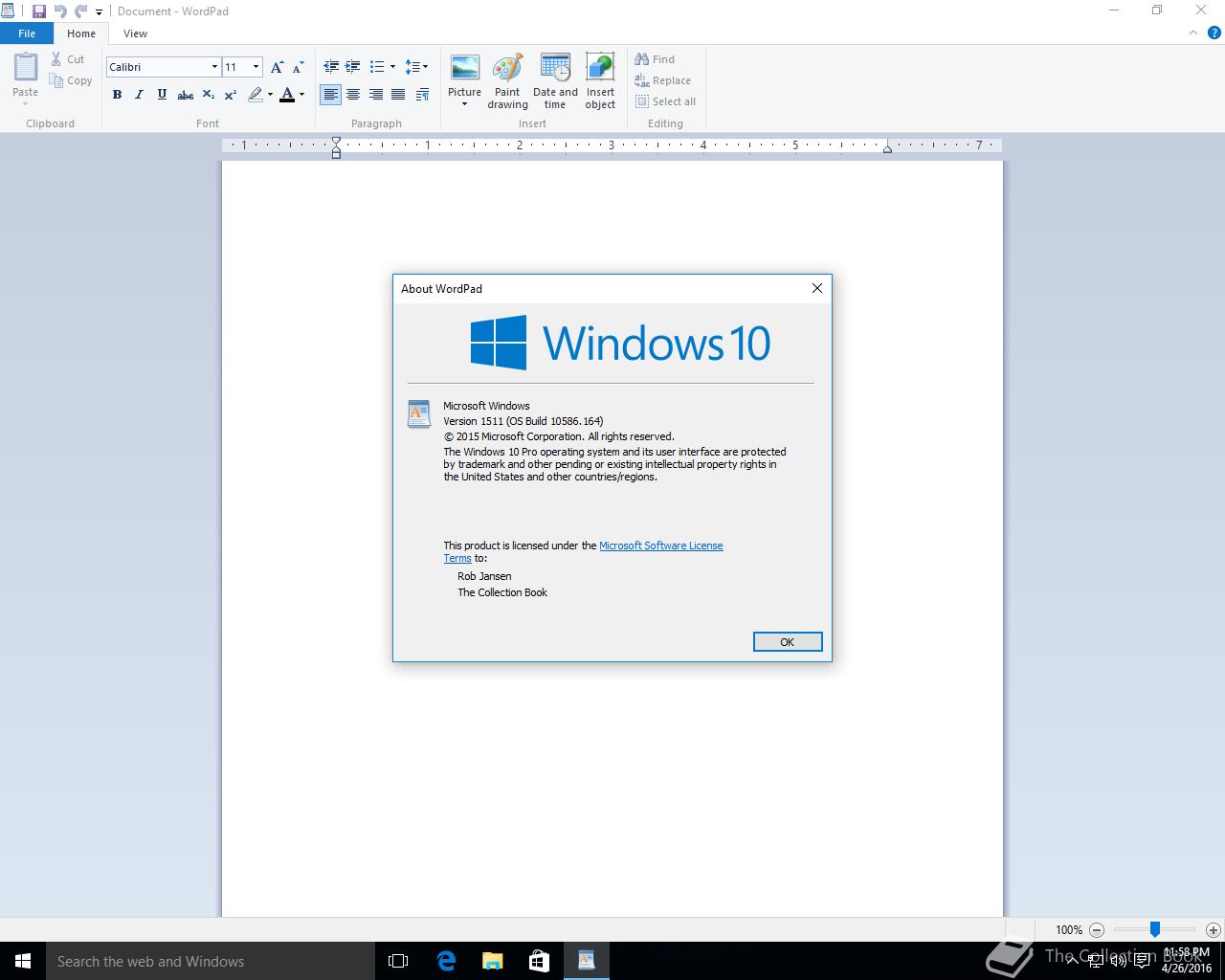Click the zoom out minus button
The width and height of the screenshot is (1225, 980).
[1097, 929]
